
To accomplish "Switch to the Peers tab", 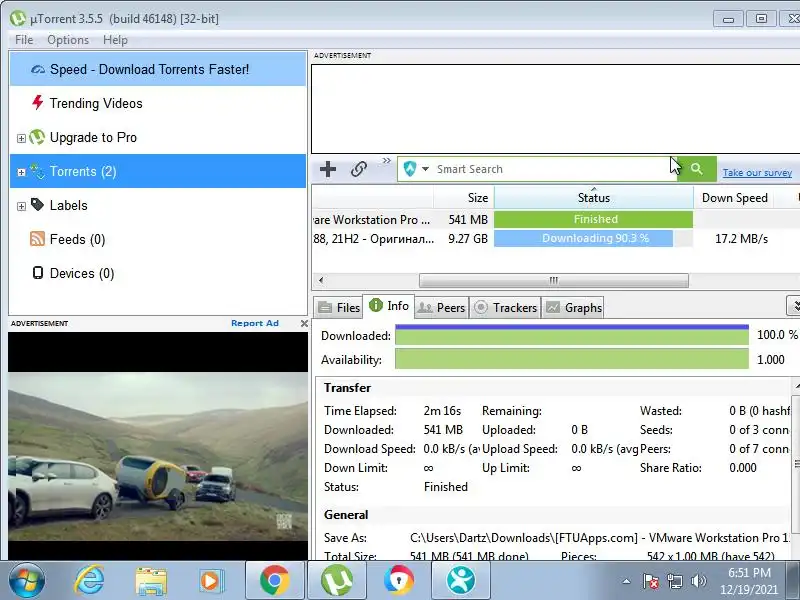I will [x=441, y=308].
